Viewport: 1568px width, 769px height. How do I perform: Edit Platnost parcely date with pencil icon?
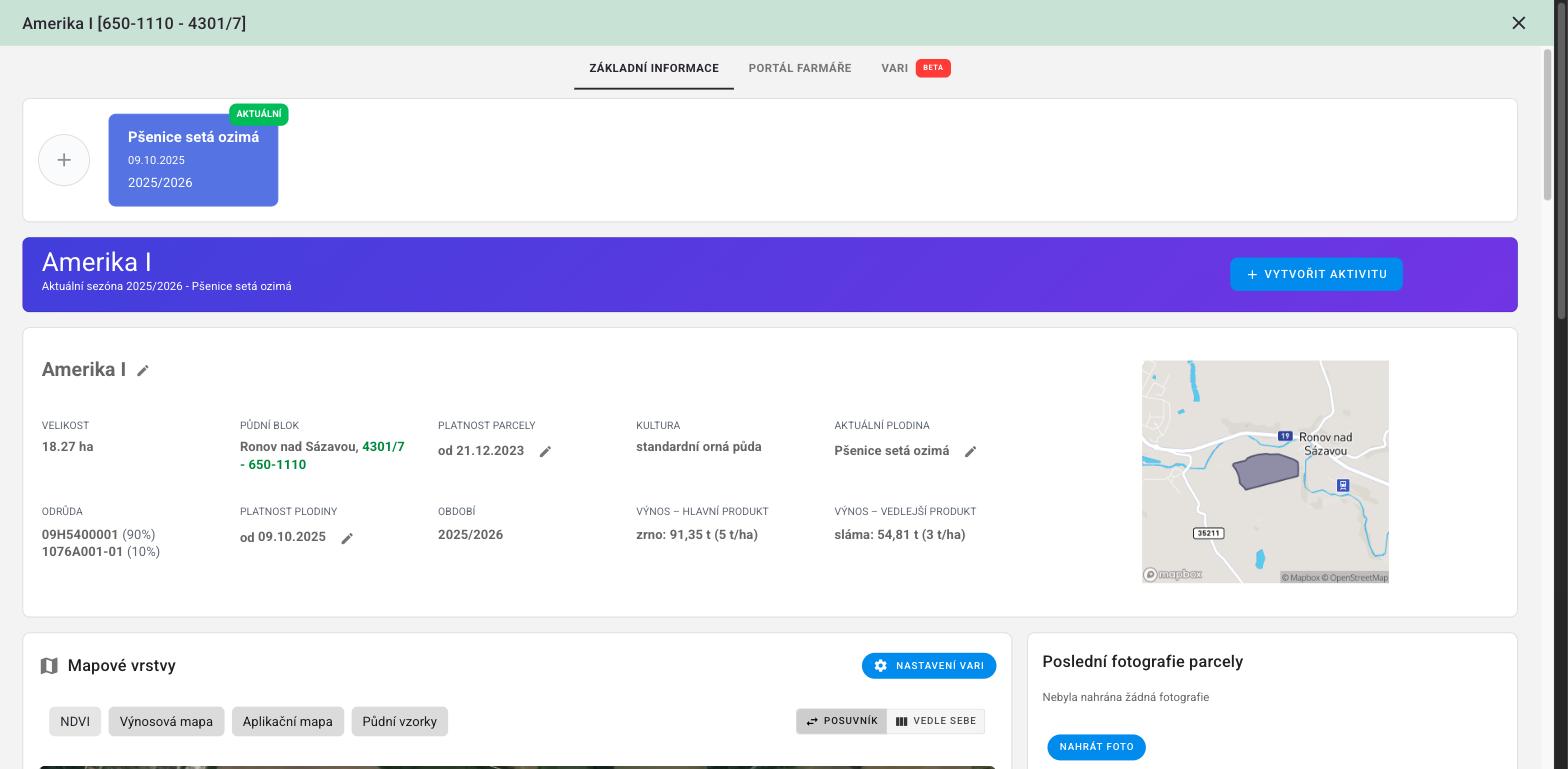coord(545,452)
